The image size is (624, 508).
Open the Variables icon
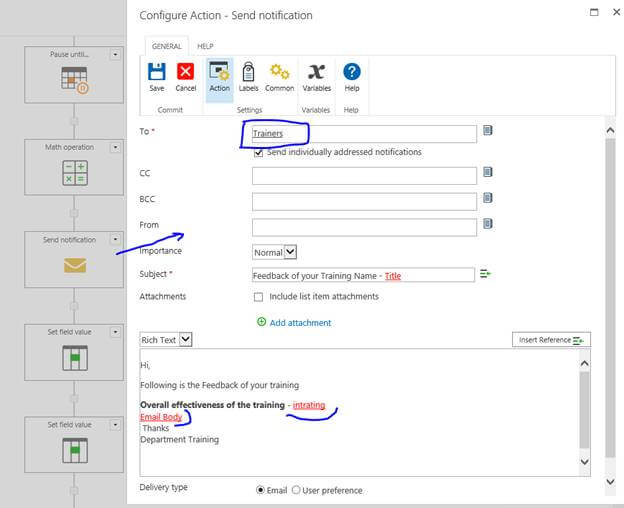pyautogui.click(x=316, y=72)
